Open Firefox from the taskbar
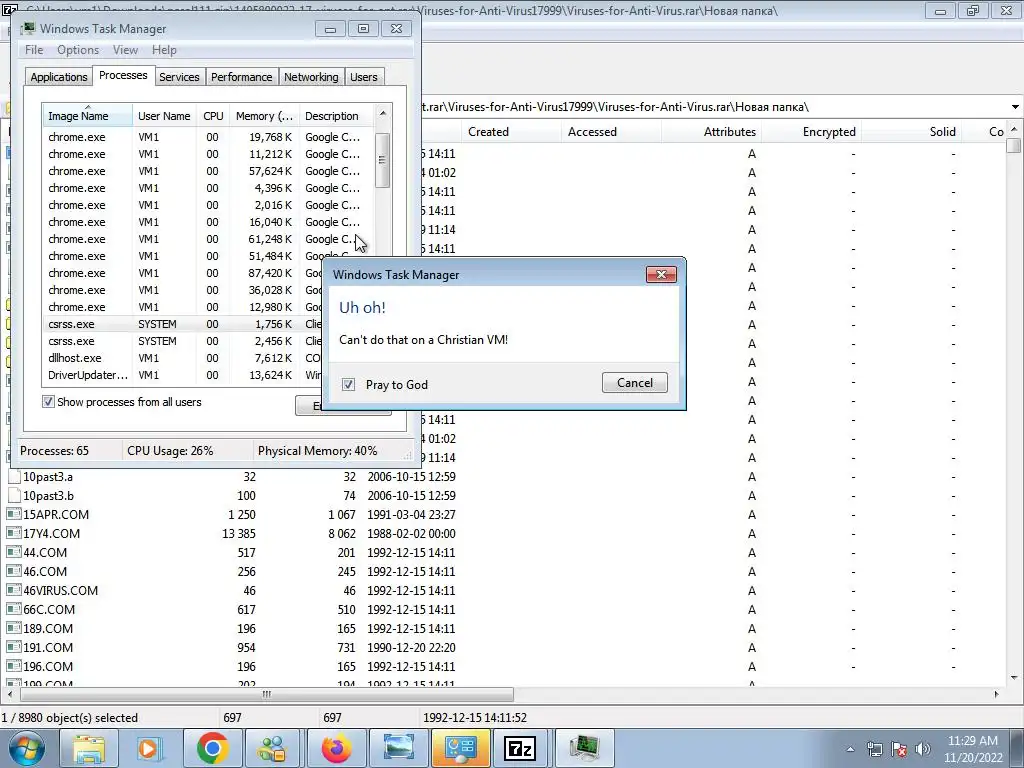 tap(336, 748)
